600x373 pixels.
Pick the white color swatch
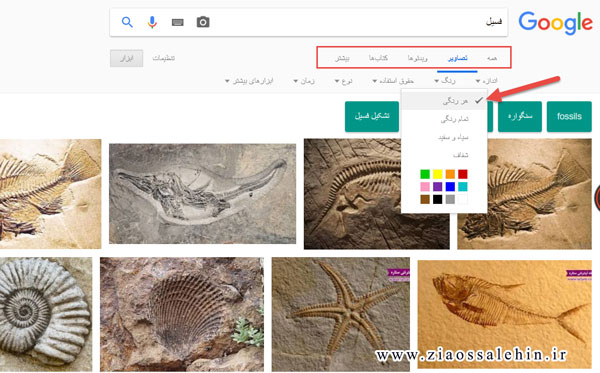tap(463, 199)
